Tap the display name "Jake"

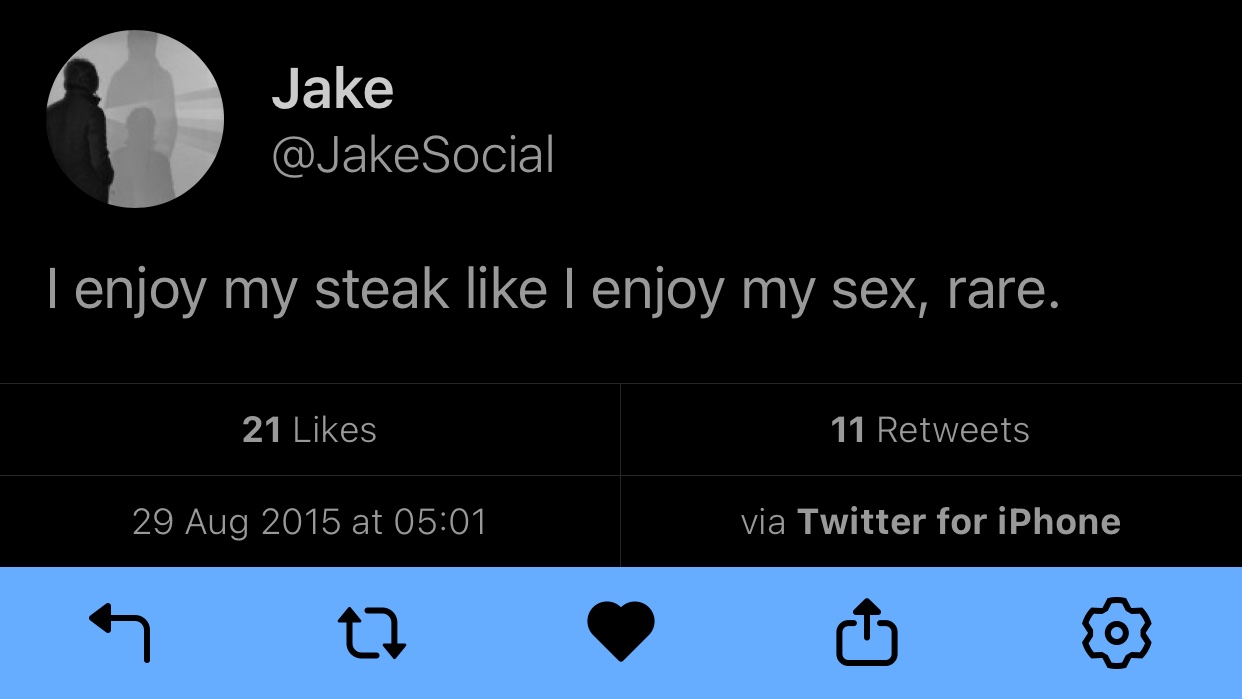tap(332, 90)
